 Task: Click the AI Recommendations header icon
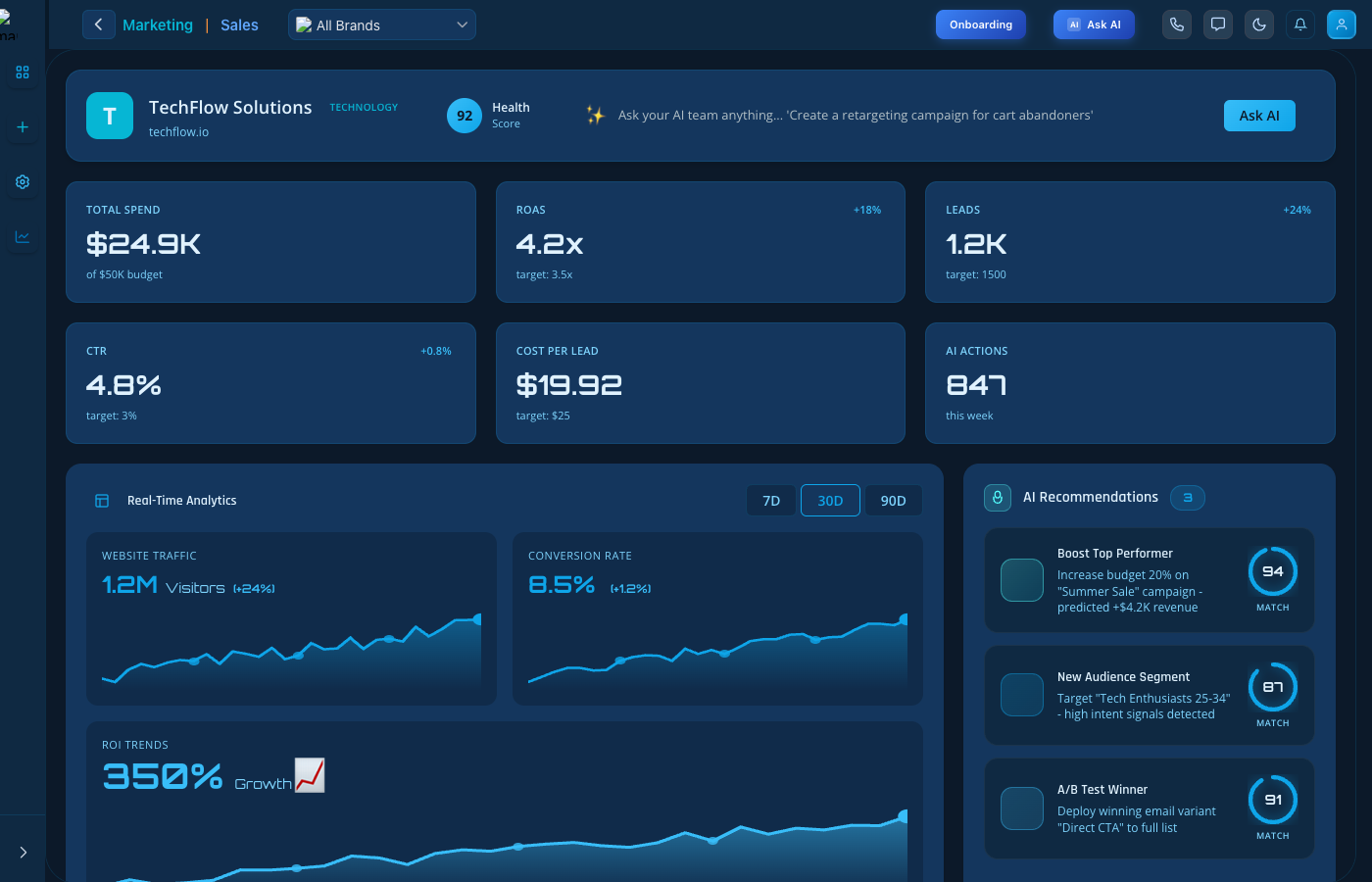(x=998, y=498)
